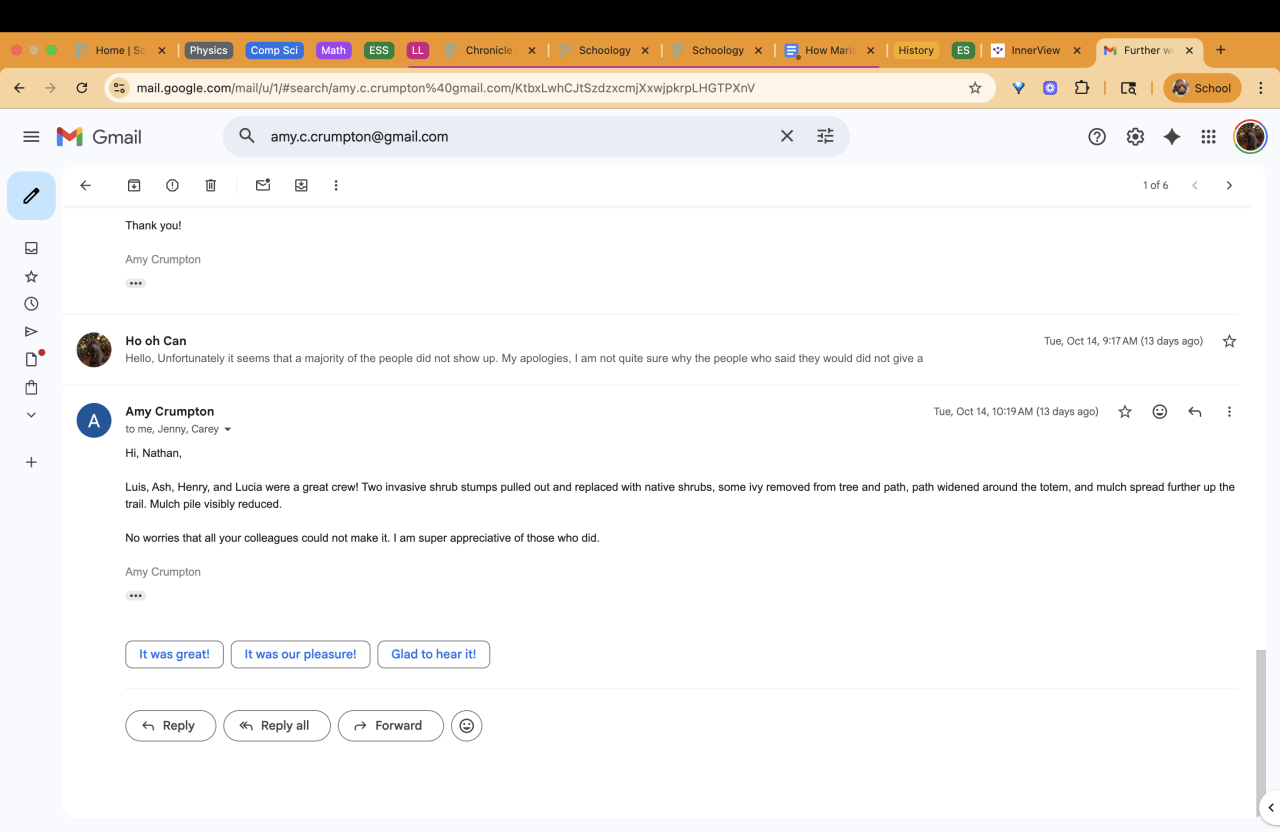Viewport: 1280px width, 832px height.
Task: Click the purple round extension icon
Action: [x=1050, y=88]
